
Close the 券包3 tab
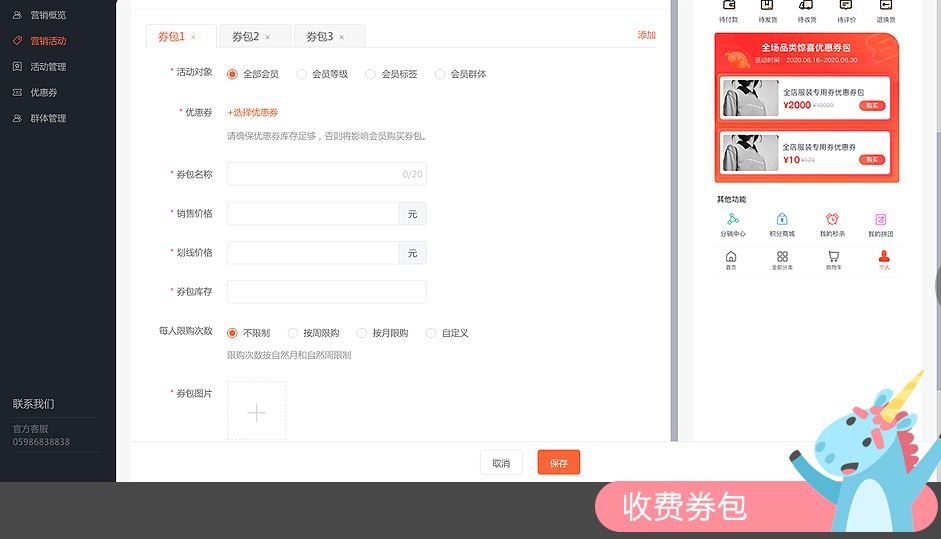(341, 38)
